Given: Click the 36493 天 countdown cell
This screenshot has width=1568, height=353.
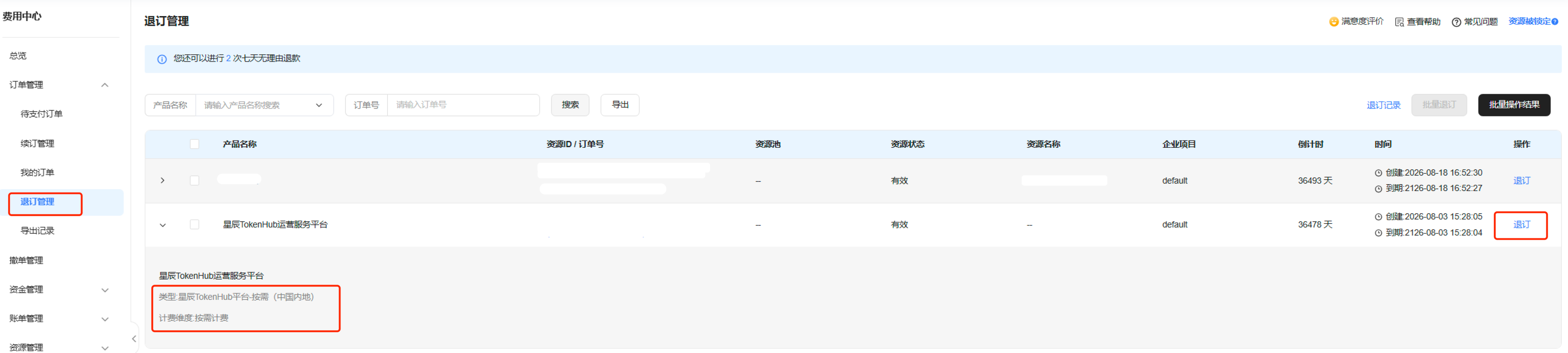Looking at the screenshot, I should tap(1315, 181).
